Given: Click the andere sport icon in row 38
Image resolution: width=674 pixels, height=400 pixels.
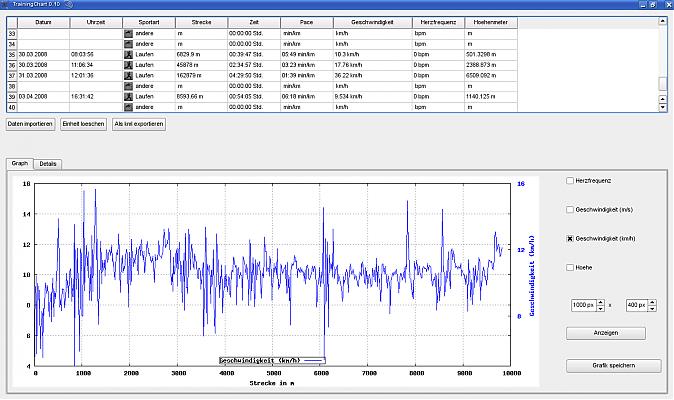Looking at the screenshot, I should pos(128,86).
